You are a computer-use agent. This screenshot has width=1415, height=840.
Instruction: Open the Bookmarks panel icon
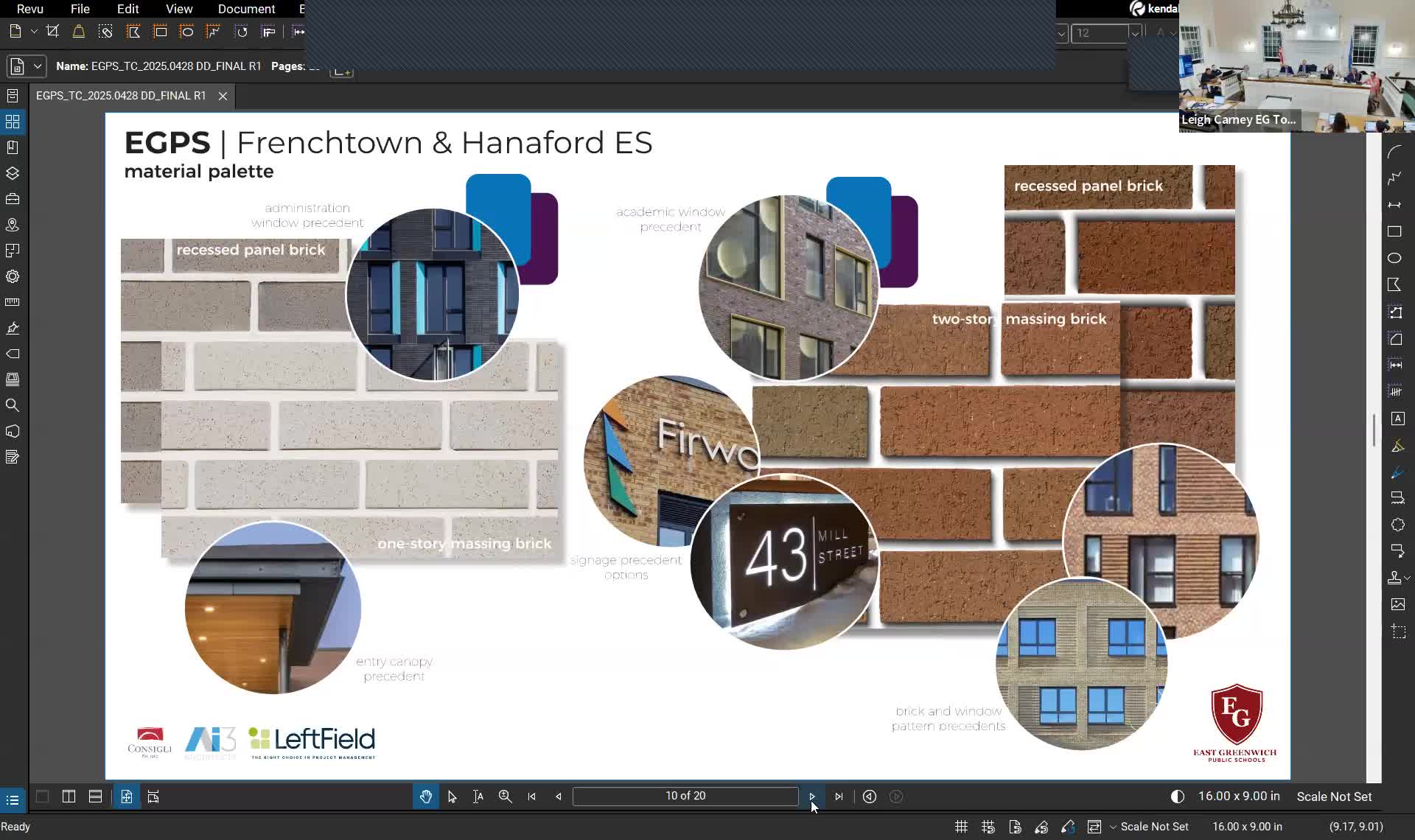pos(13,147)
